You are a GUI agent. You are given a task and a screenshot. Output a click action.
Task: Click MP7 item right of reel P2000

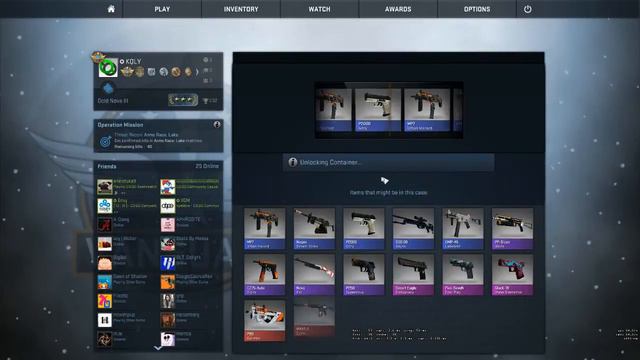[x=427, y=110]
